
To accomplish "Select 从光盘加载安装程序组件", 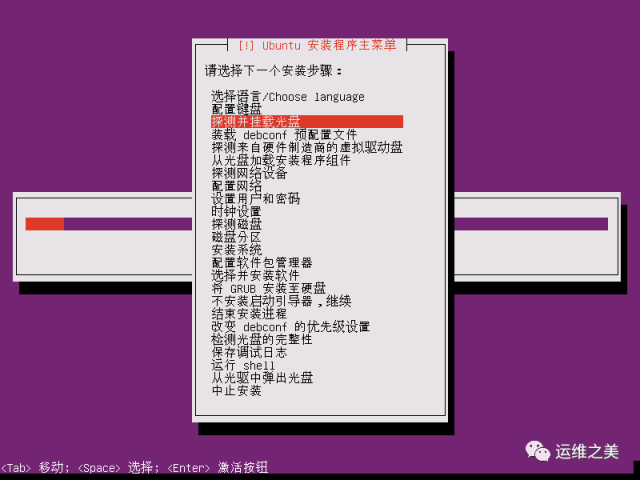I will pos(281,160).
